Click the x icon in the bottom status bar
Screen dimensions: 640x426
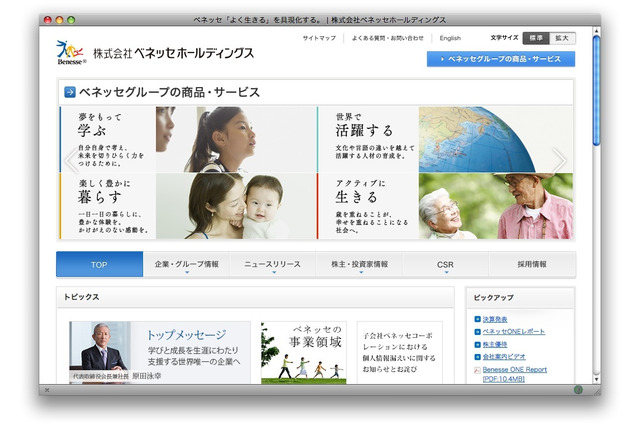(47, 390)
